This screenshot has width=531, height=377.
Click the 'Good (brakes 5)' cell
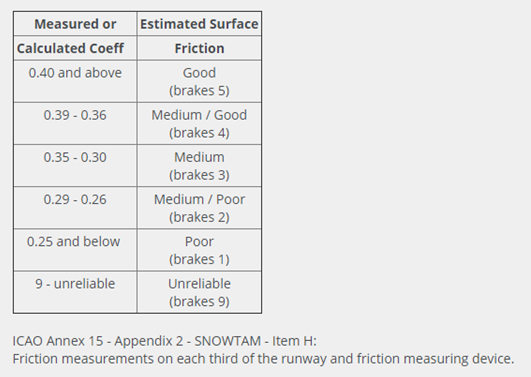pyautogui.click(x=199, y=81)
